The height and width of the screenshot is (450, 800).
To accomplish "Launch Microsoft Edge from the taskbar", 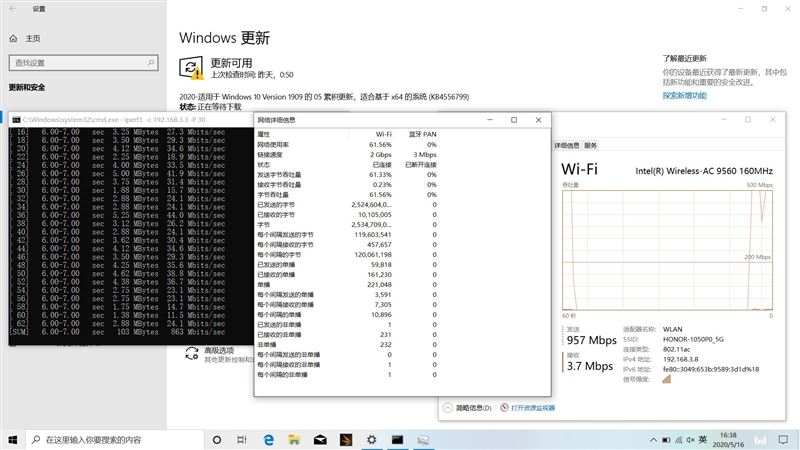I will 268,439.
